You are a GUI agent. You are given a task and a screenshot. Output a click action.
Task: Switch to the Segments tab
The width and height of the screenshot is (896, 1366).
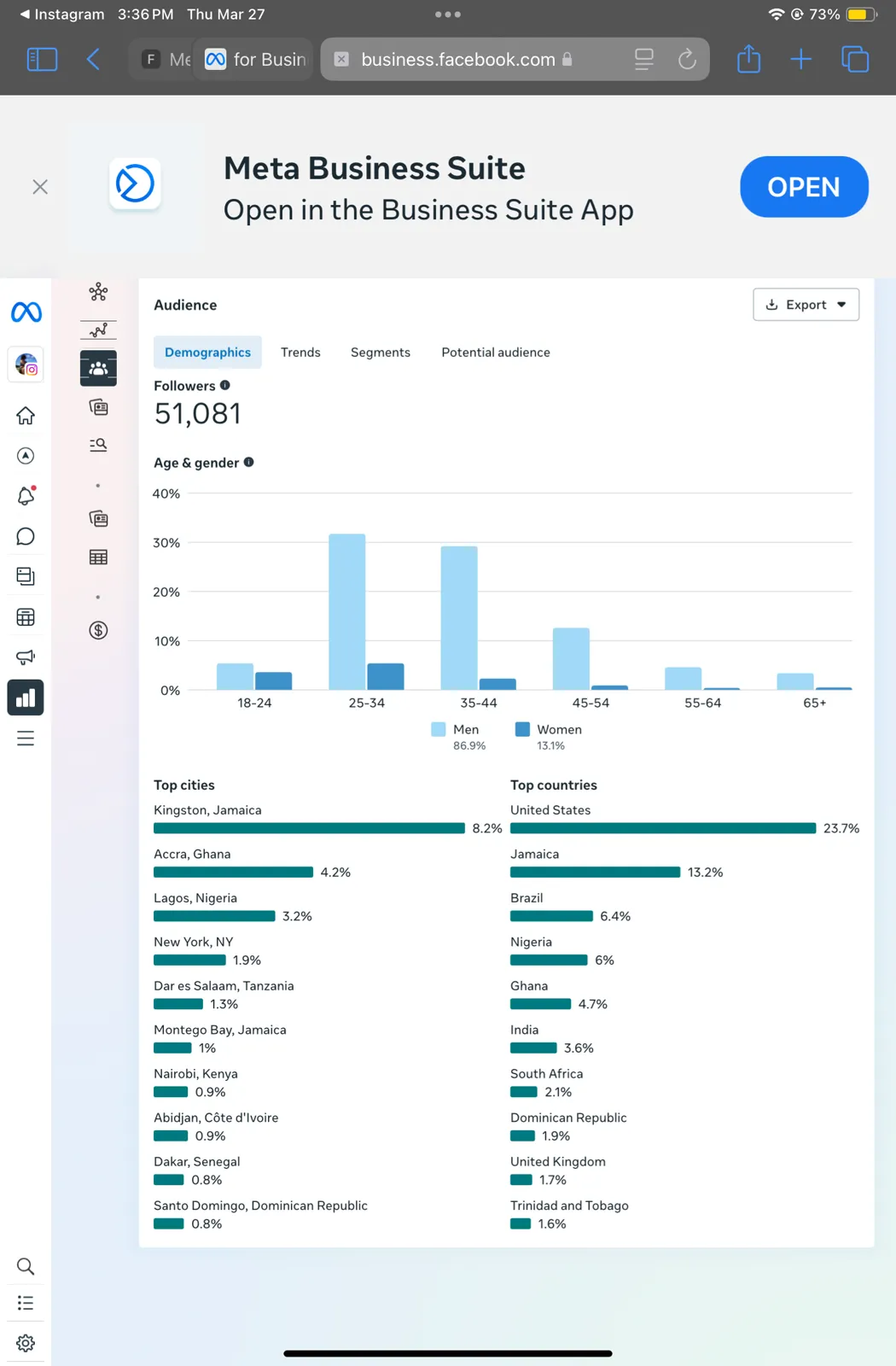(x=381, y=353)
